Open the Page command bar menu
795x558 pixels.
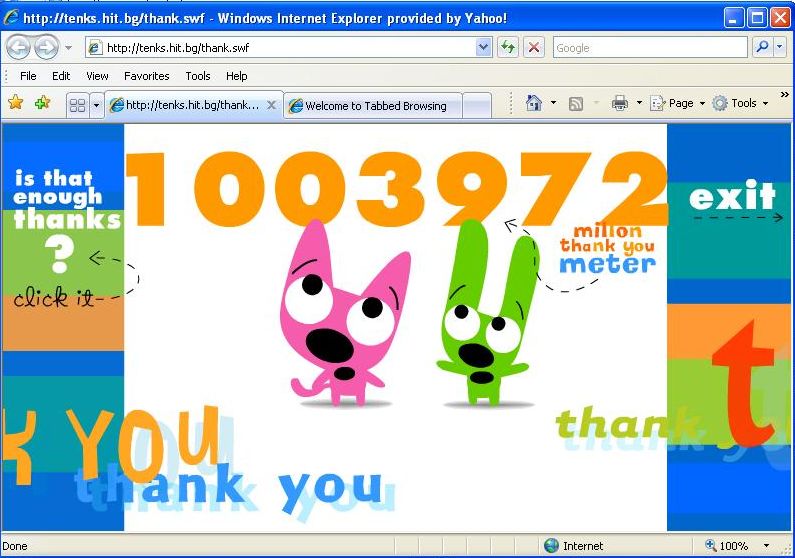click(678, 103)
